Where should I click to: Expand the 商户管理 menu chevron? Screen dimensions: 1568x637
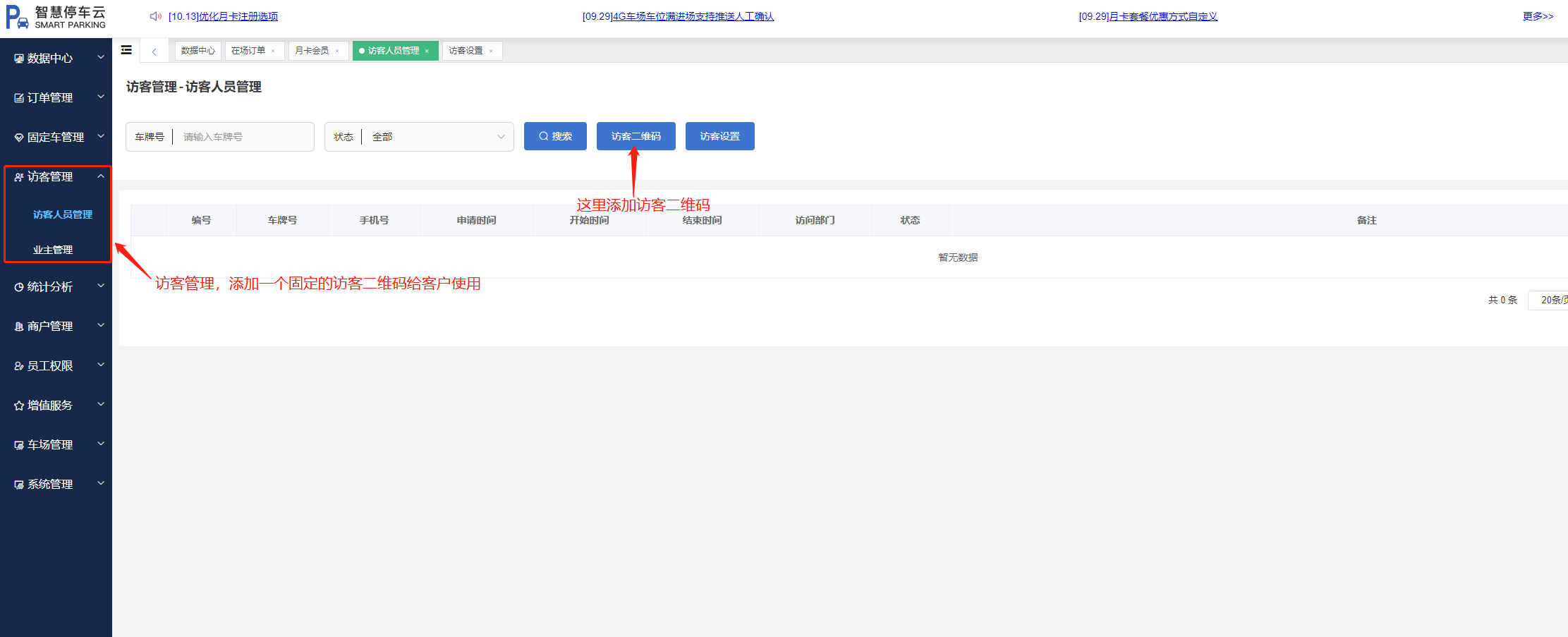point(101,325)
